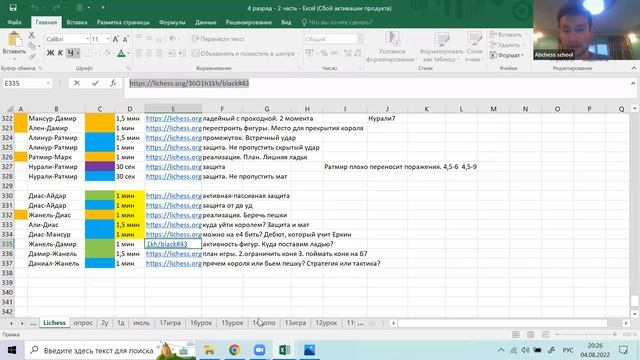Click the Windows search box in taskbar
This screenshot has width=640, height=360.
98,350
